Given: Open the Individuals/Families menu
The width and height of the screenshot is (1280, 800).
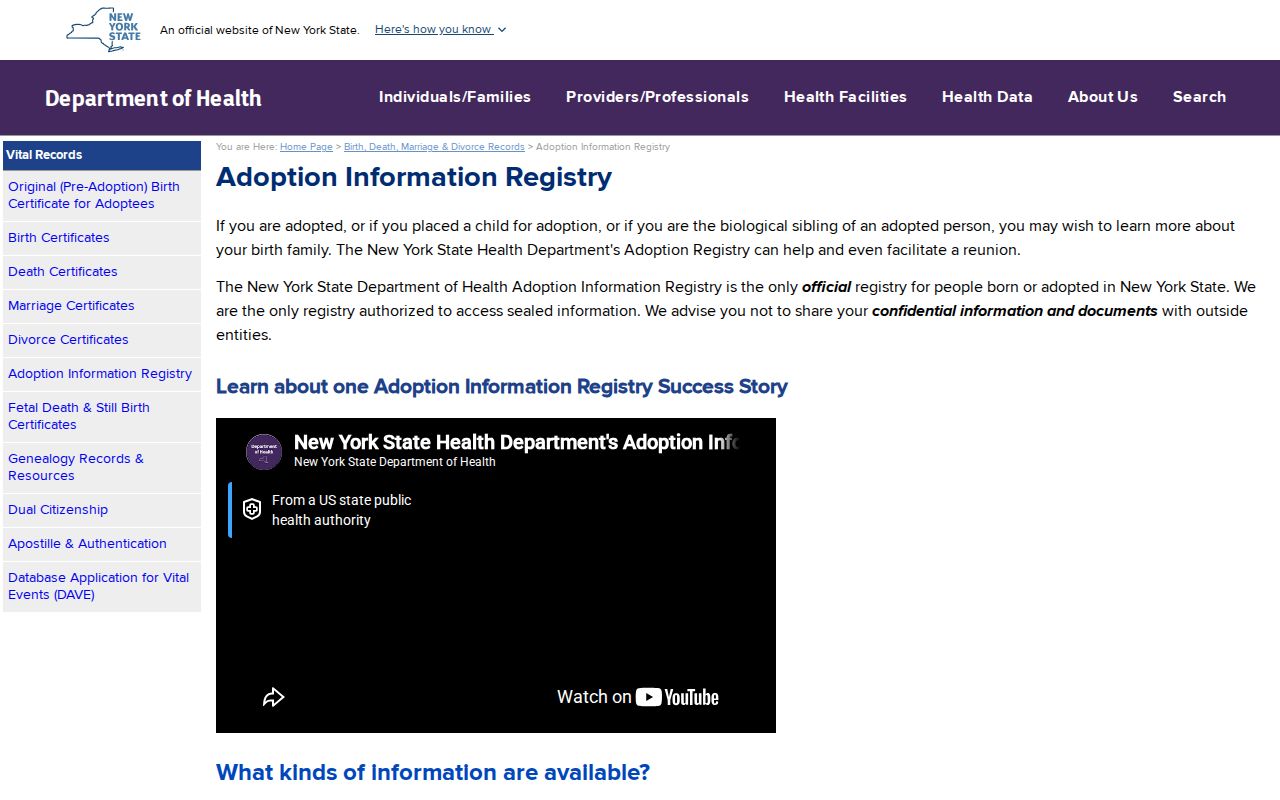Looking at the screenshot, I should (455, 97).
